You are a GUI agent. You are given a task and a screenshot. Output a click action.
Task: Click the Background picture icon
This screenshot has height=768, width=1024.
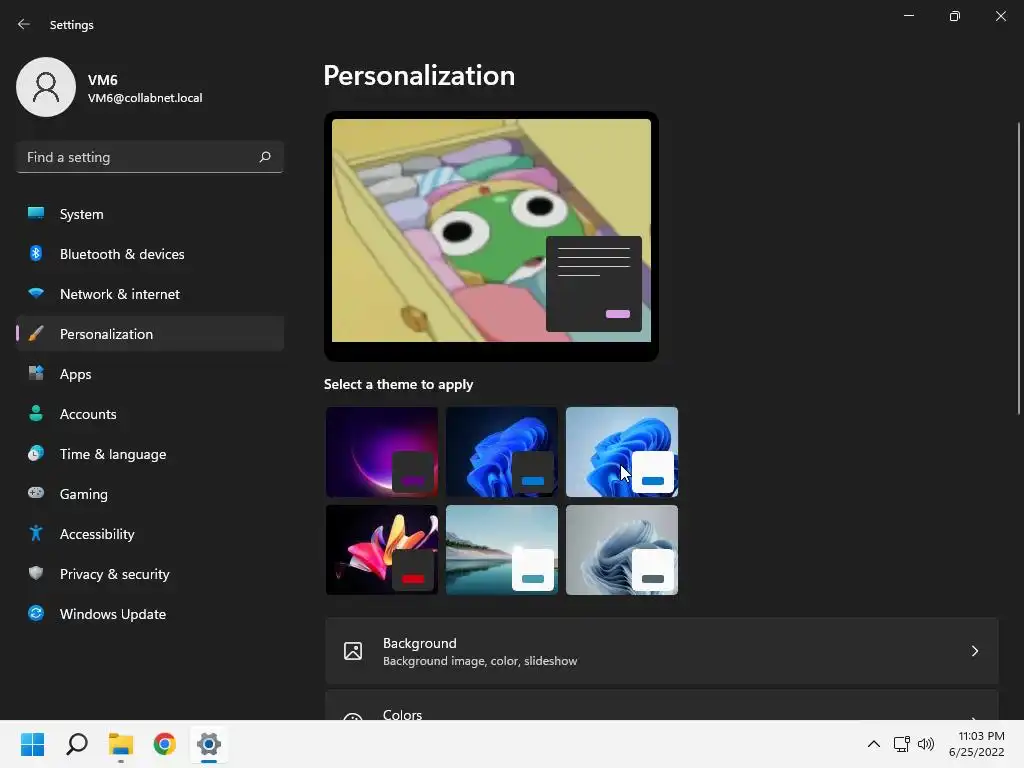click(x=353, y=651)
